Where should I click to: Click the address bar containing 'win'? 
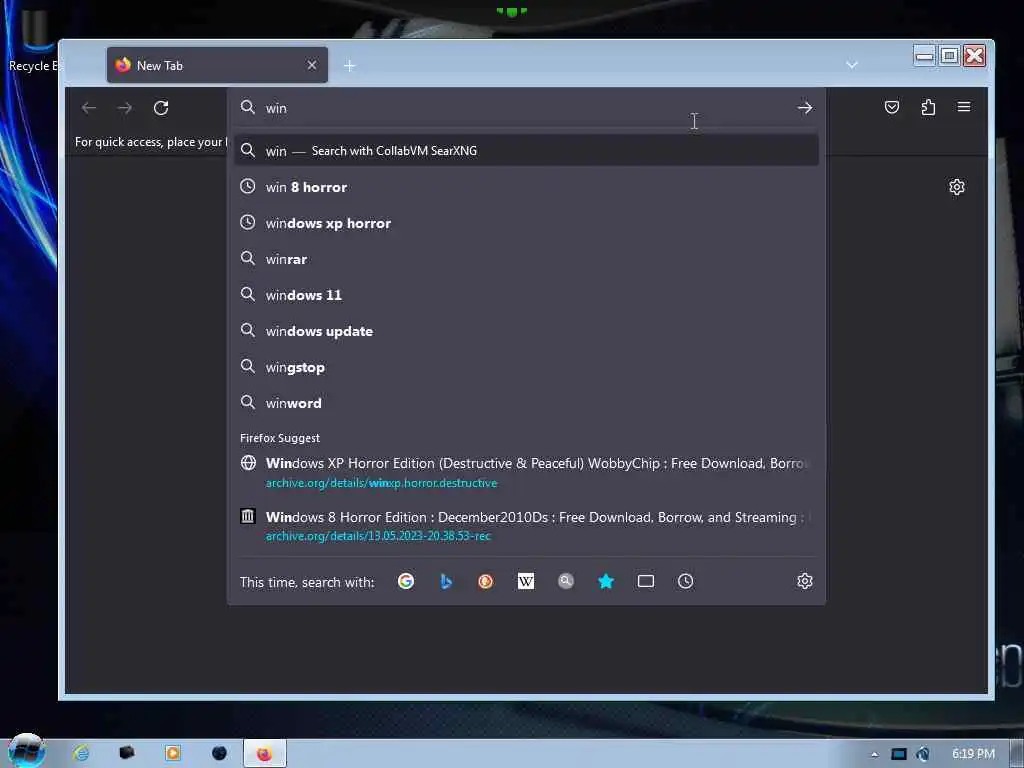pyautogui.click(x=526, y=108)
